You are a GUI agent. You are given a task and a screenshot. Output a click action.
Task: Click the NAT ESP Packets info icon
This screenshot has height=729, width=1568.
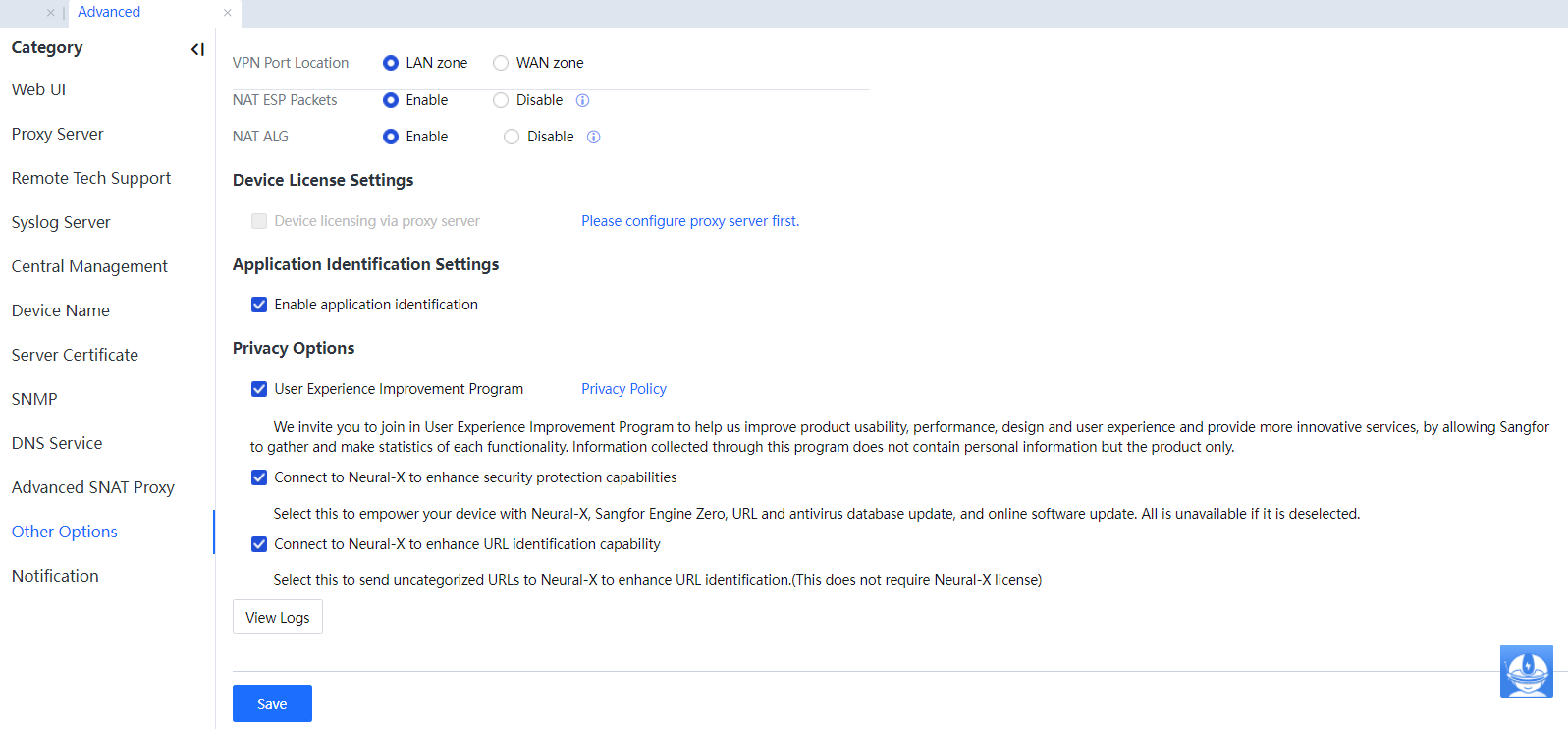click(x=582, y=100)
